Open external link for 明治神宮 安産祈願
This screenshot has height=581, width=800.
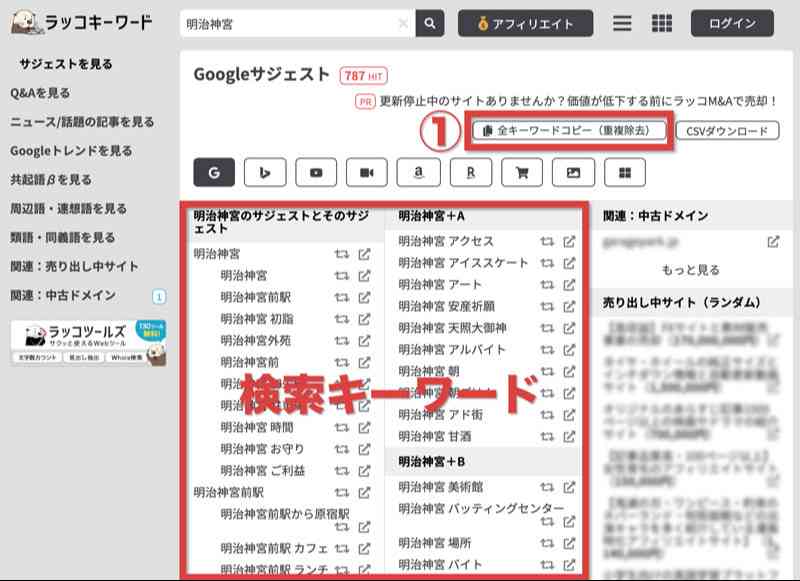tap(569, 307)
